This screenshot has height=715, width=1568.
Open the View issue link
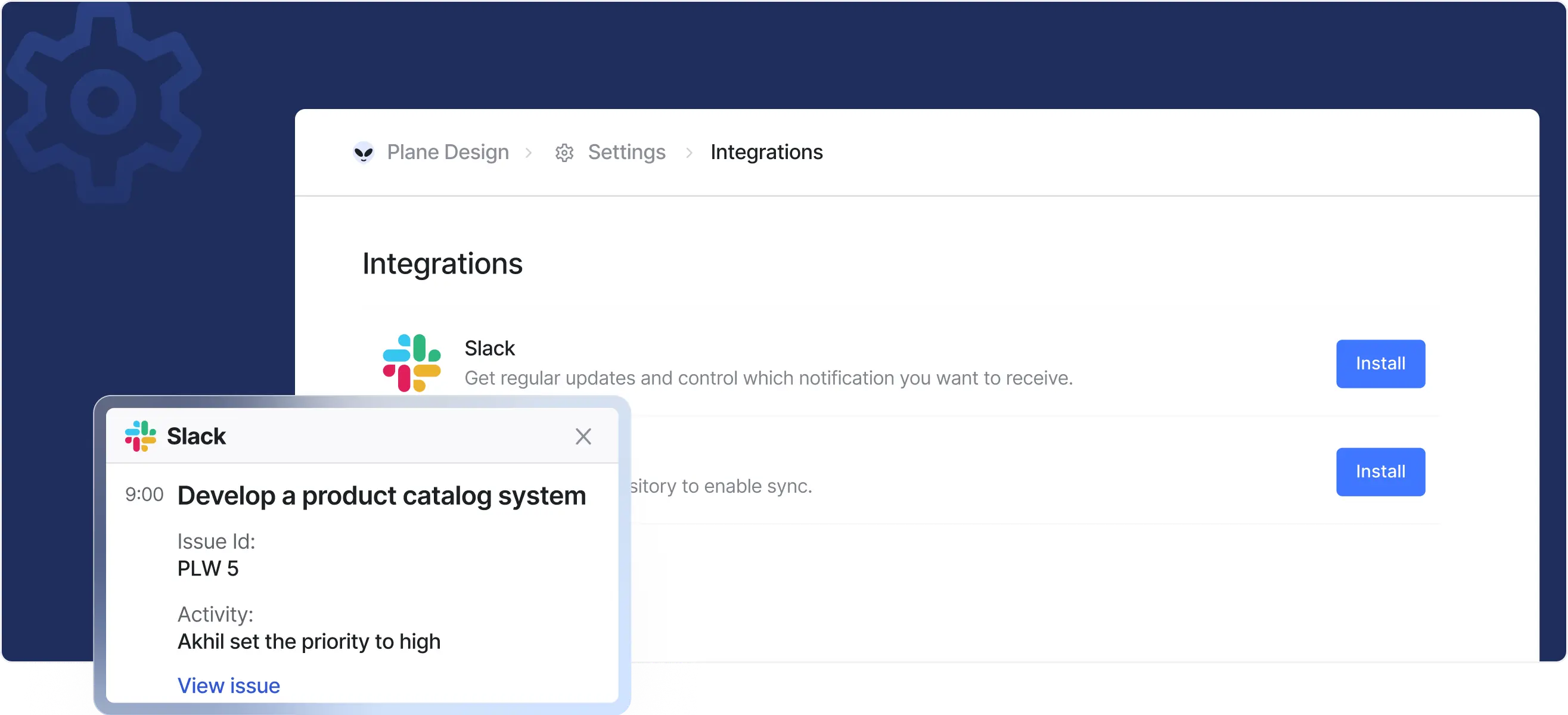(x=228, y=686)
